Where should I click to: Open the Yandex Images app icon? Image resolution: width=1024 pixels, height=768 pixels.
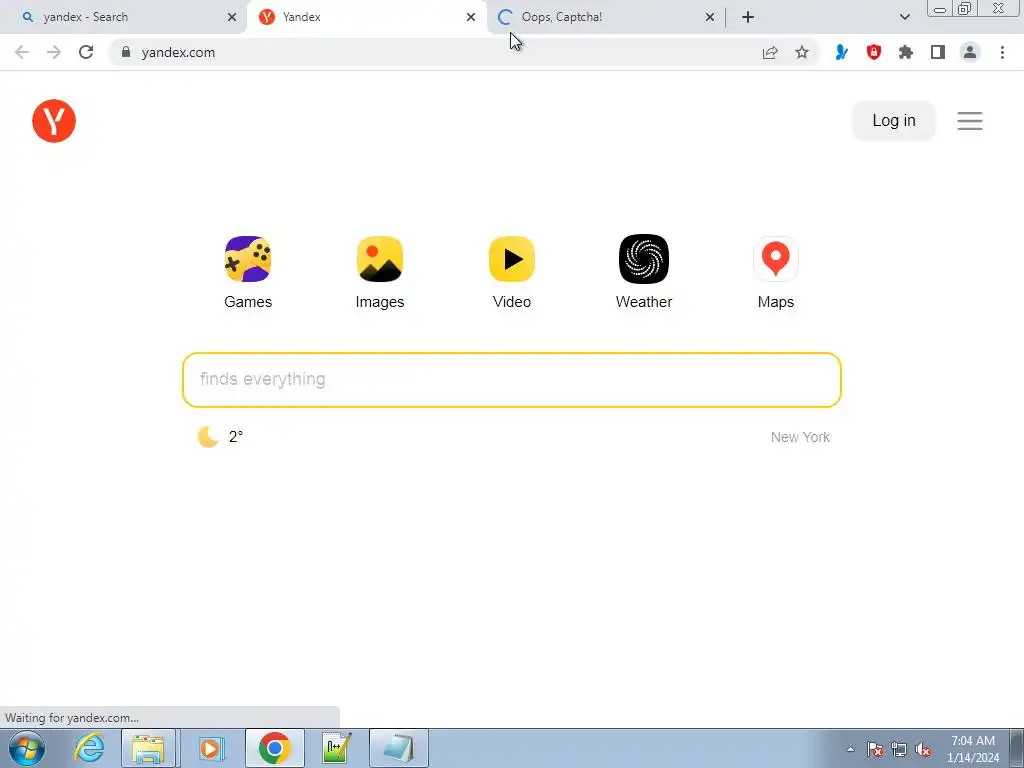379,259
